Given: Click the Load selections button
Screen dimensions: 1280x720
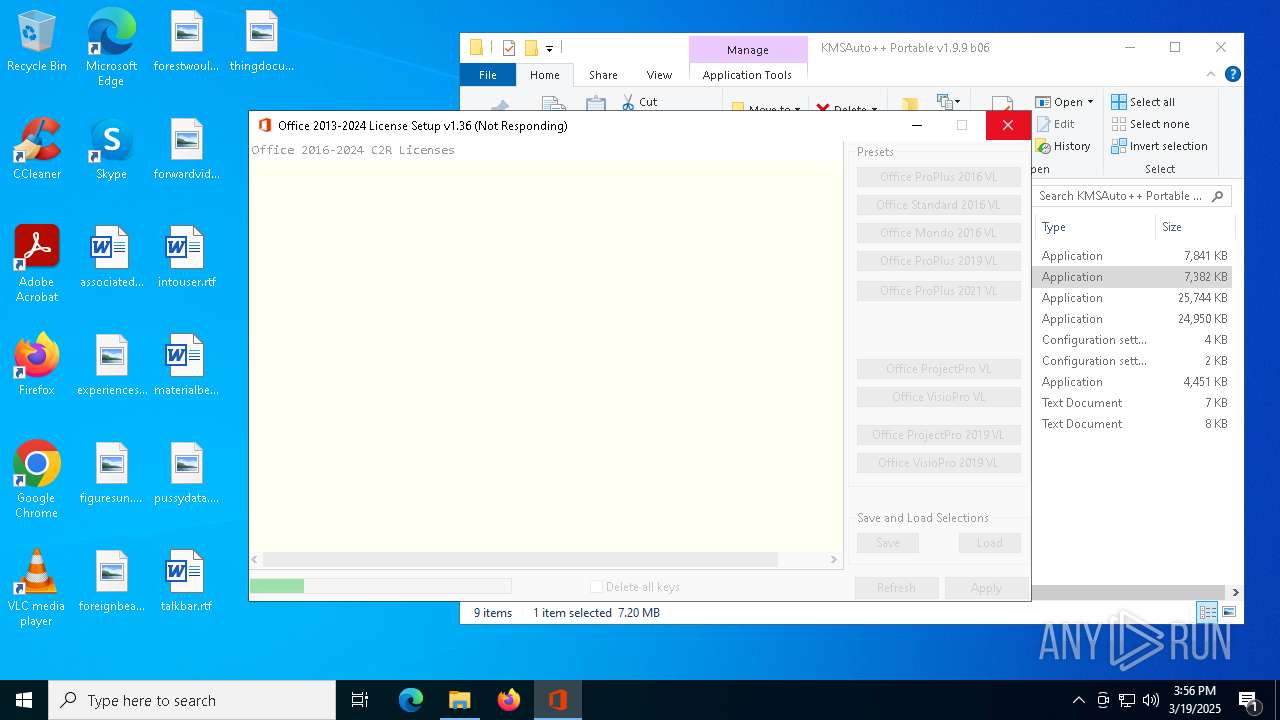Looking at the screenshot, I should coord(989,543).
